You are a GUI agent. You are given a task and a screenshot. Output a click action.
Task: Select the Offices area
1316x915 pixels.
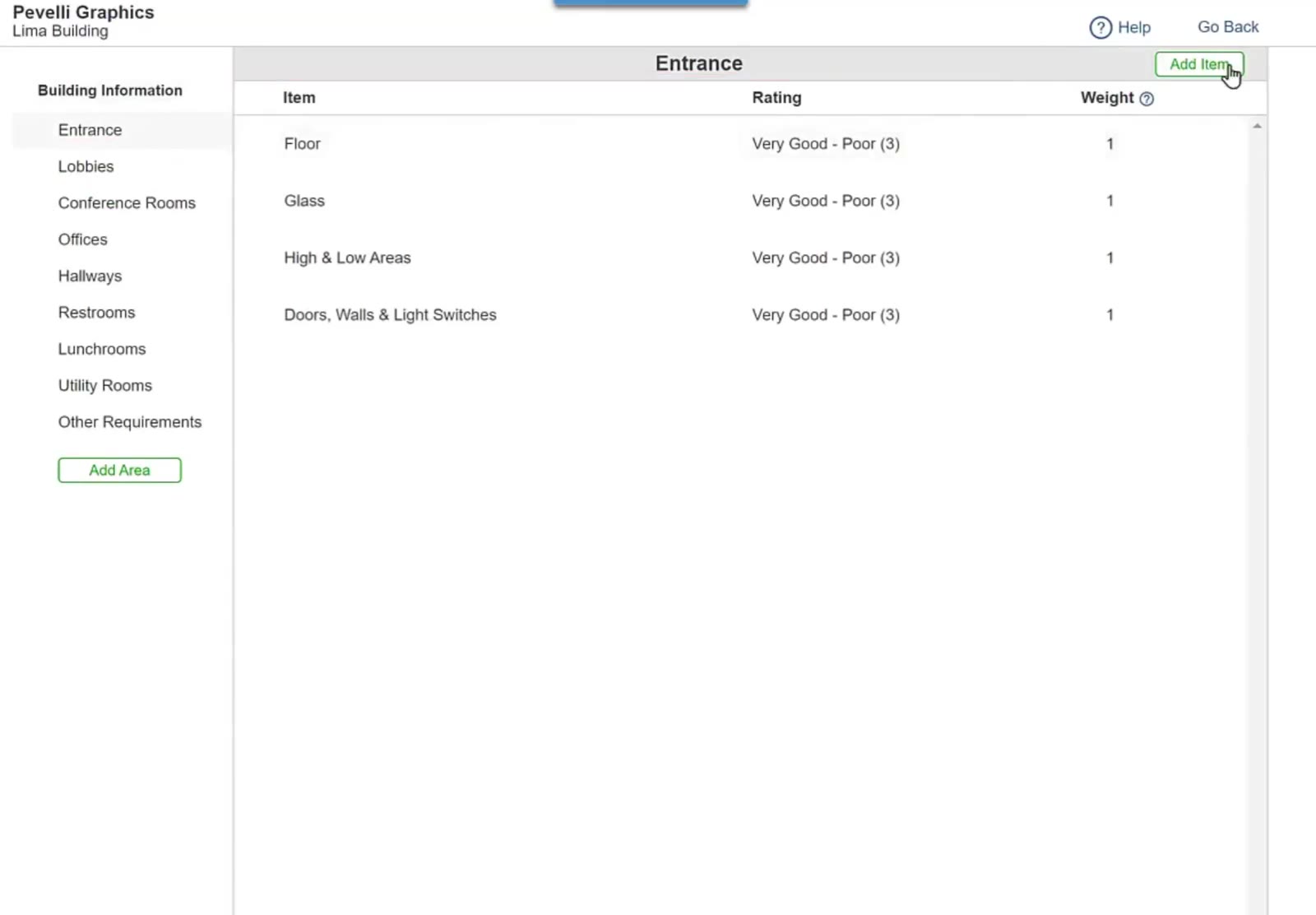click(82, 239)
